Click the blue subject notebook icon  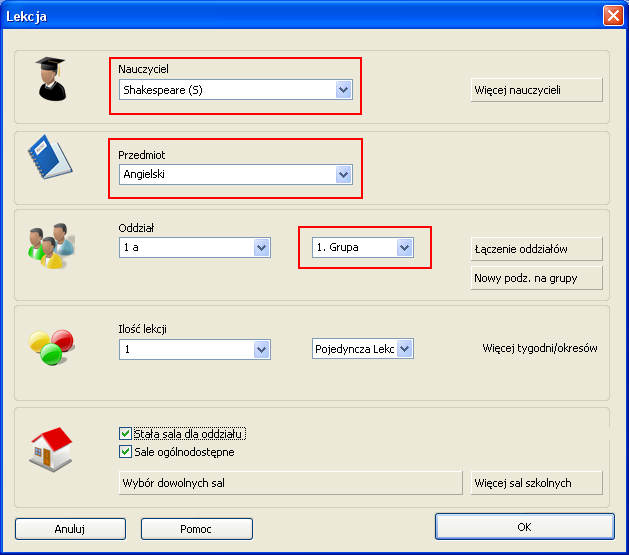tap(50, 157)
